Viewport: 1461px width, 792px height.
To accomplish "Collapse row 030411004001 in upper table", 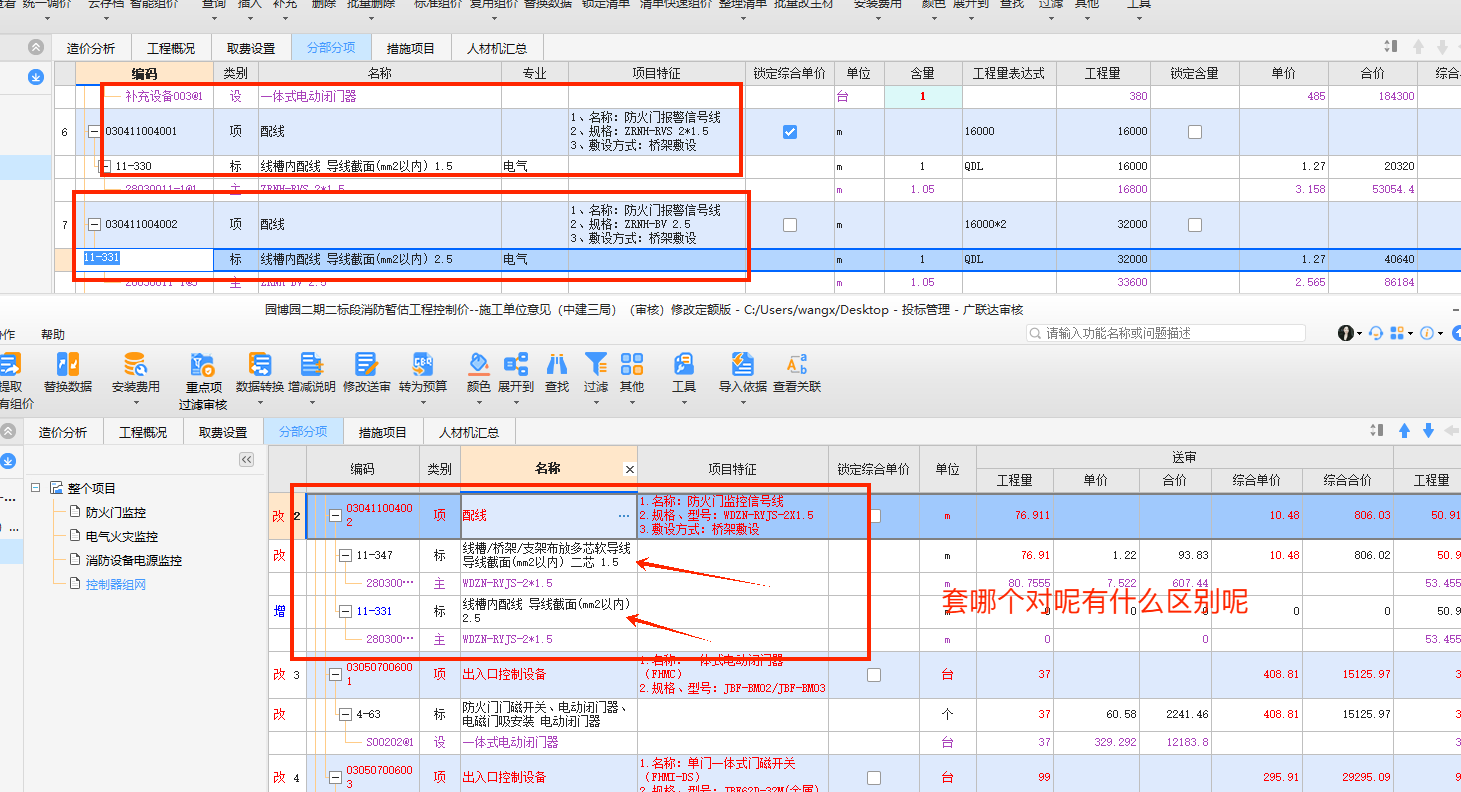I will pos(94,132).
